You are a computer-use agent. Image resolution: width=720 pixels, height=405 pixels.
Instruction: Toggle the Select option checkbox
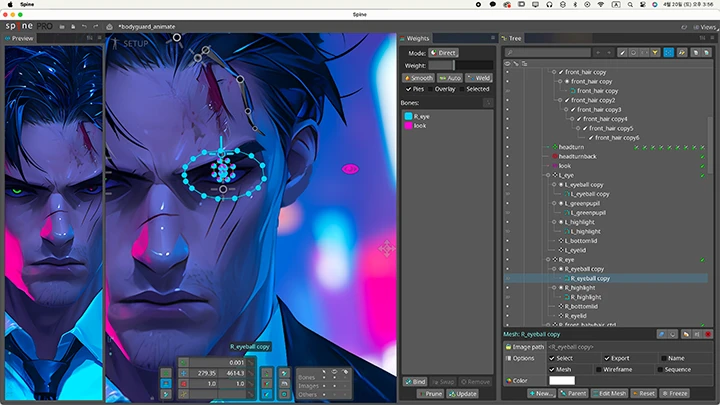[552, 358]
